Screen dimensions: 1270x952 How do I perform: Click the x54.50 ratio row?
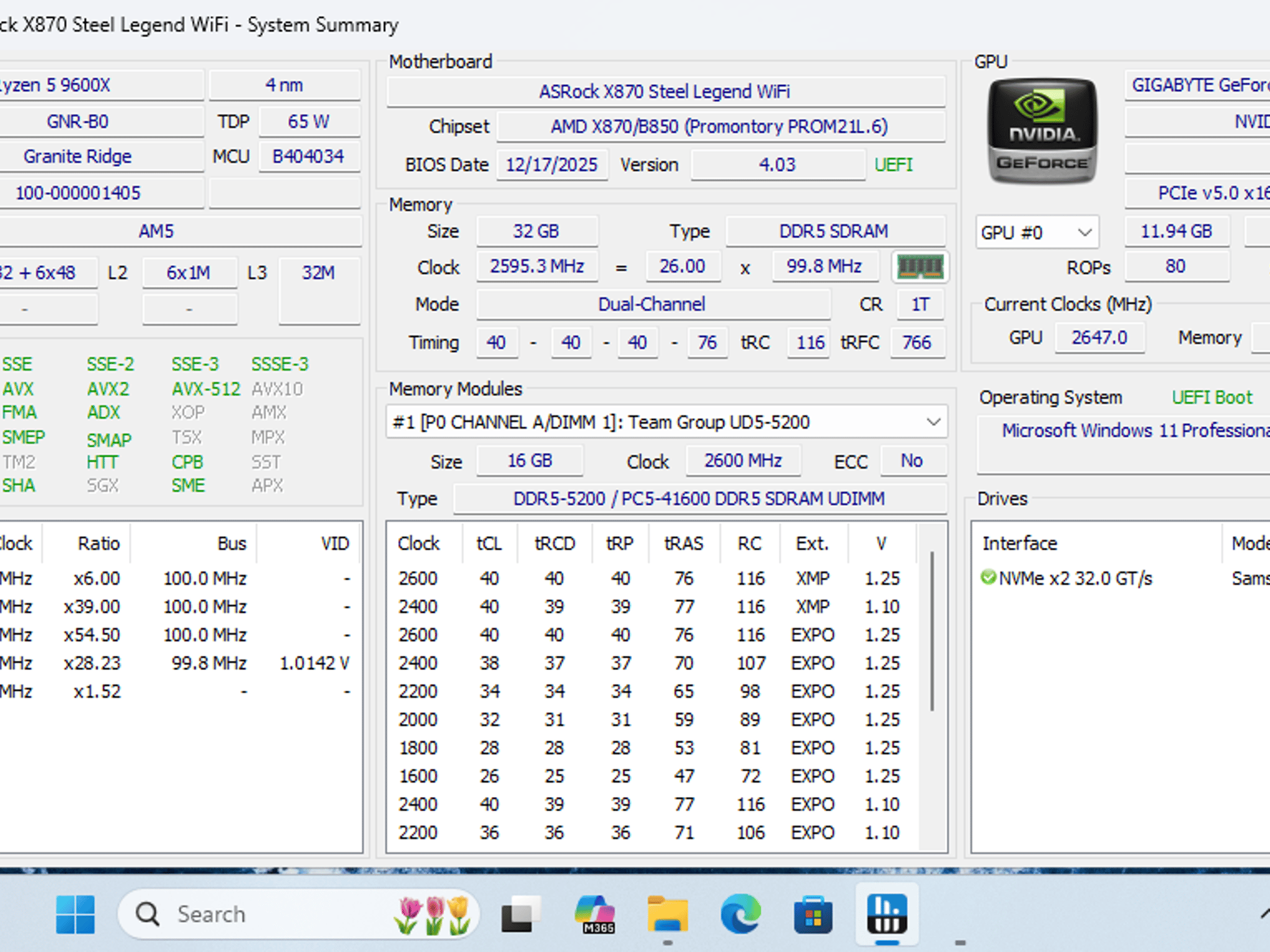click(180, 635)
